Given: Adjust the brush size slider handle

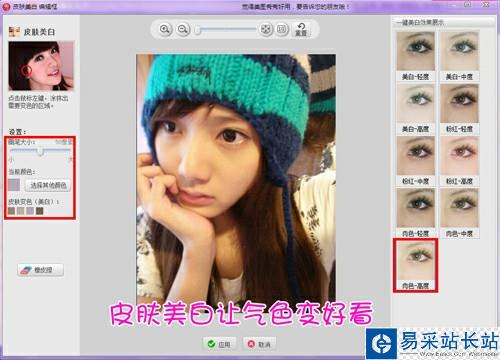Looking at the screenshot, I should click(40, 151).
